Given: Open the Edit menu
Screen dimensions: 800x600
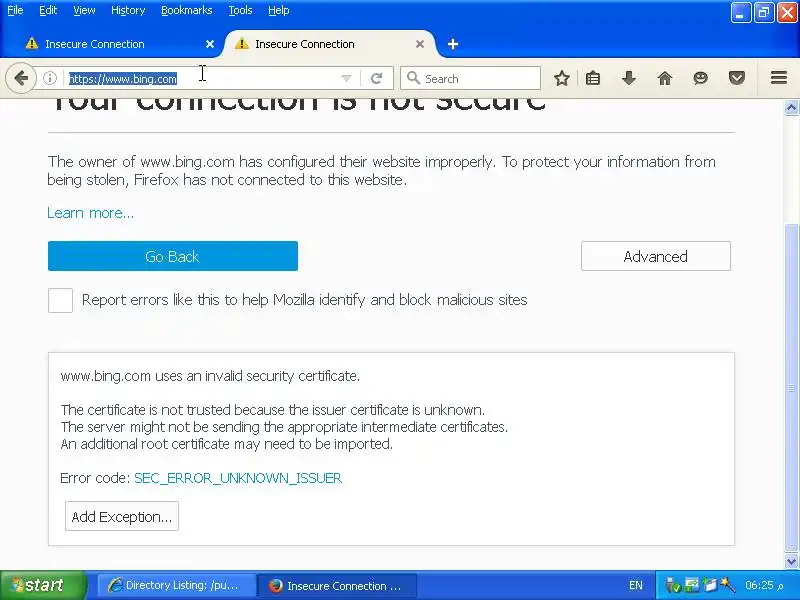Looking at the screenshot, I should tap(48, 10).
